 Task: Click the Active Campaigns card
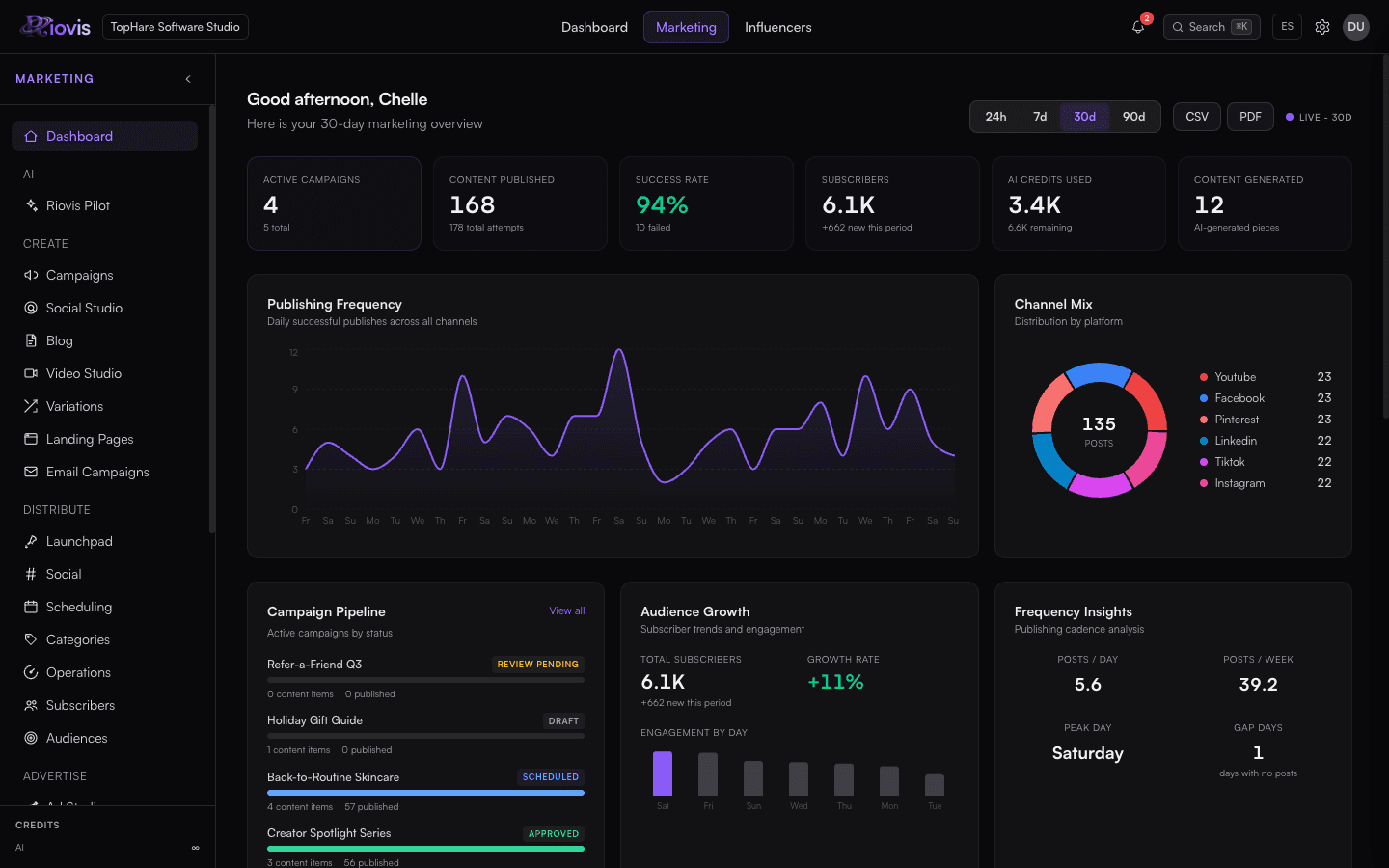coord(334,203)
